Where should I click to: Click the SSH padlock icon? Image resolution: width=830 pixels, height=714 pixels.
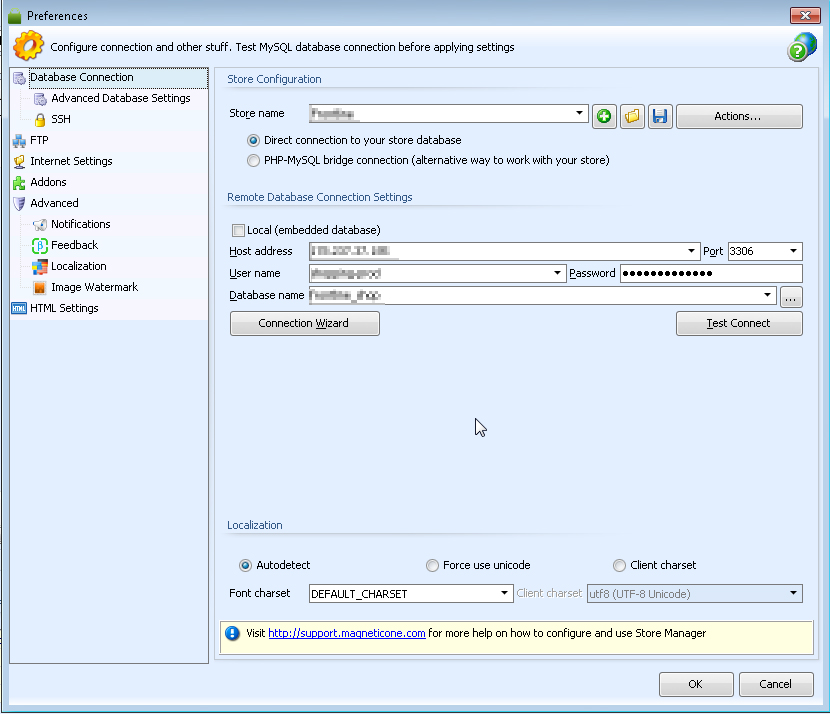[40, 120]
